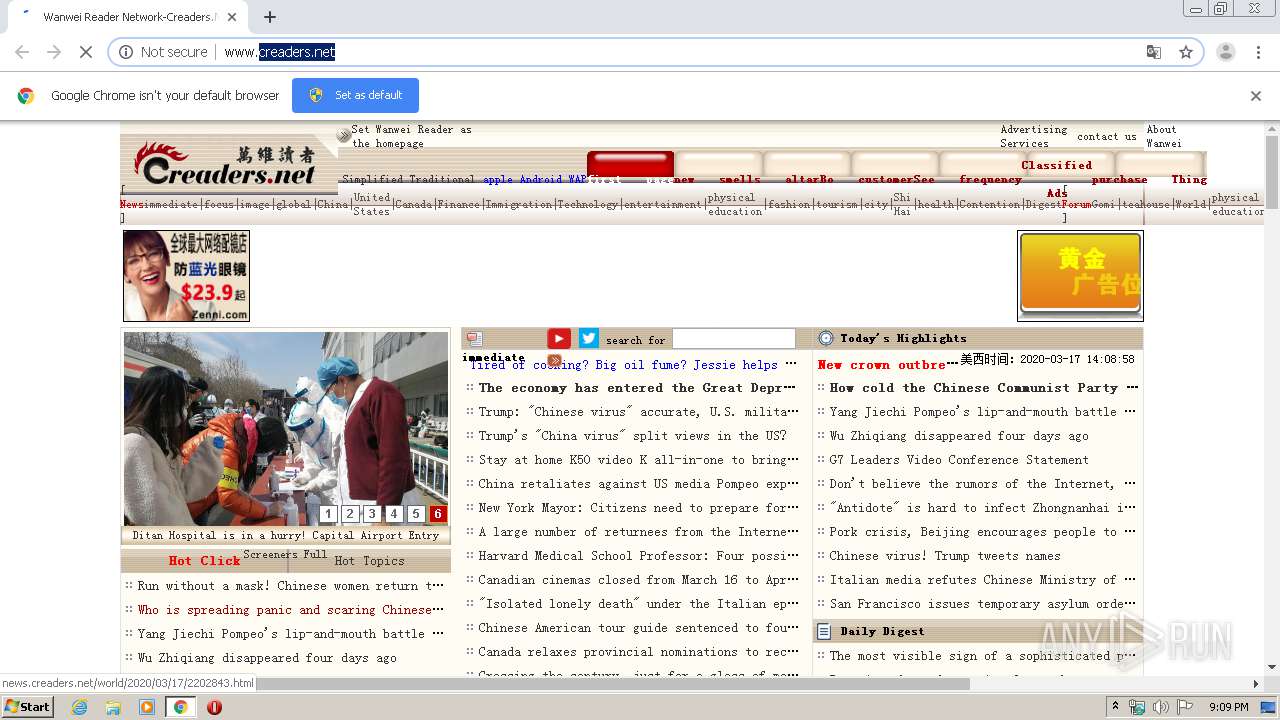Open Windows Explorer folder in taskbar
The height and width of the screenshot is (720, 1280).
(113, 707)
